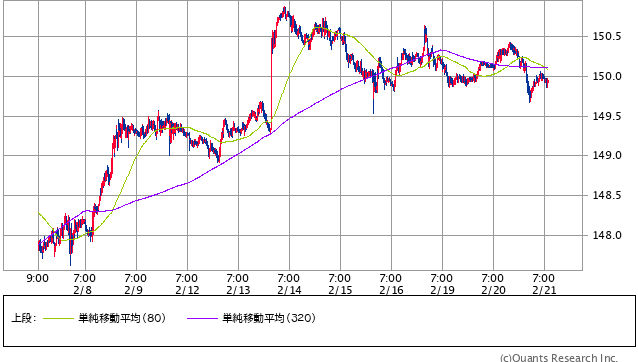Click the 2/19 date label
The height and width of the screenshot is (362, 638).
click(x=442, y=290)
